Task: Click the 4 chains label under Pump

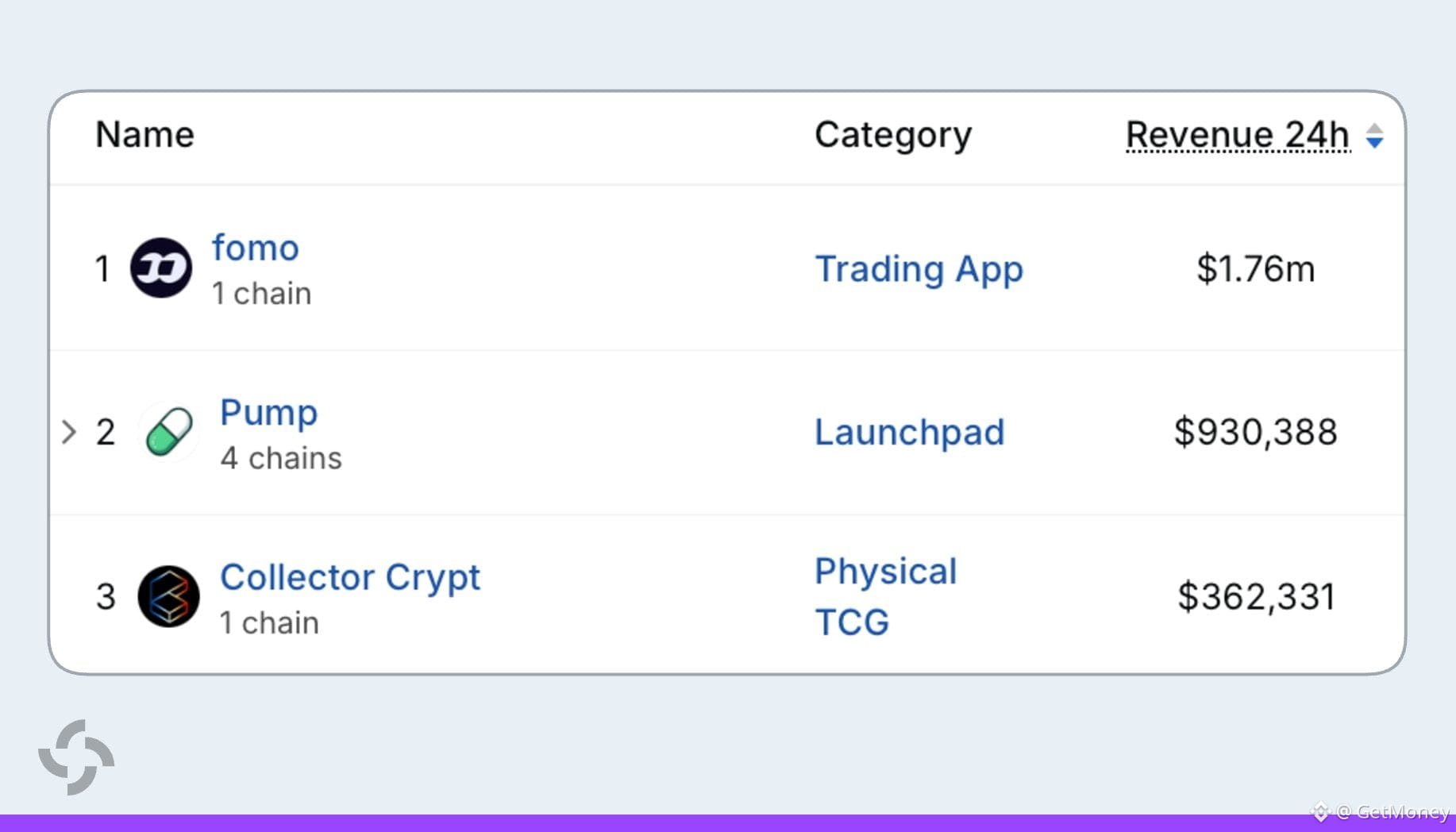Action: (x=281, y=458)
